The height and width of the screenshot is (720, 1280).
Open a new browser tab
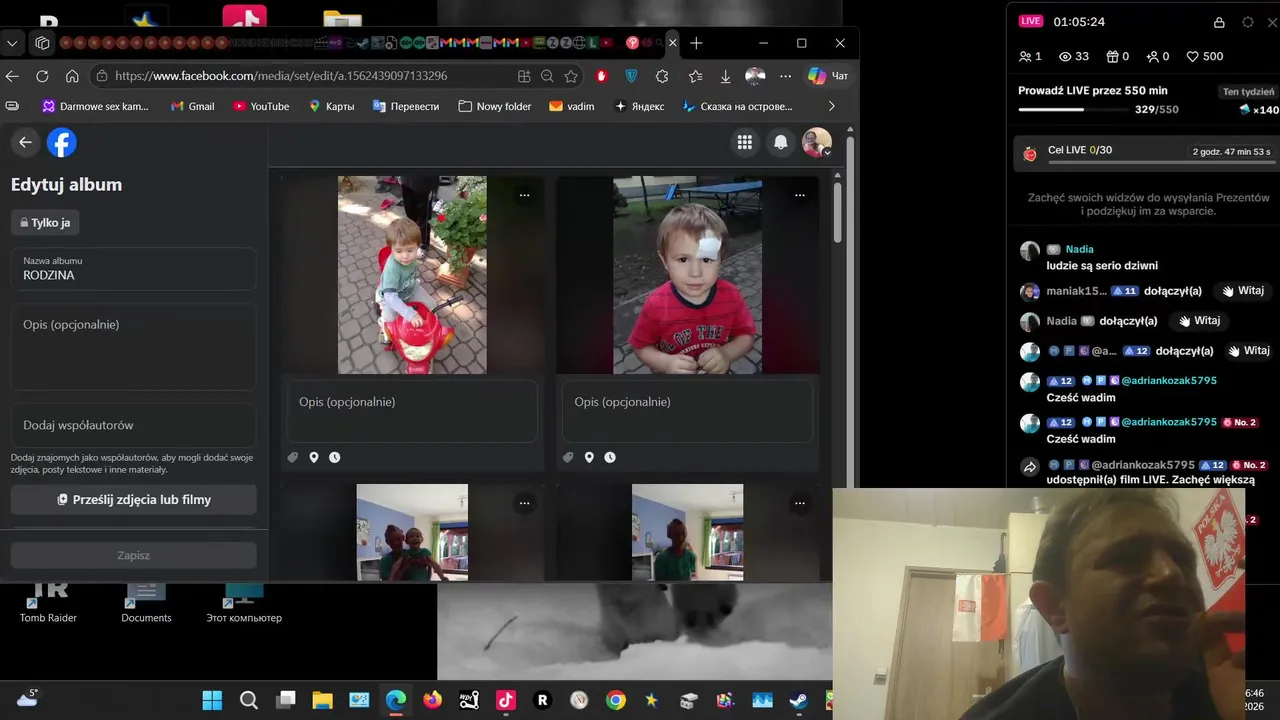pyautogui.click(x=696, y=43)
